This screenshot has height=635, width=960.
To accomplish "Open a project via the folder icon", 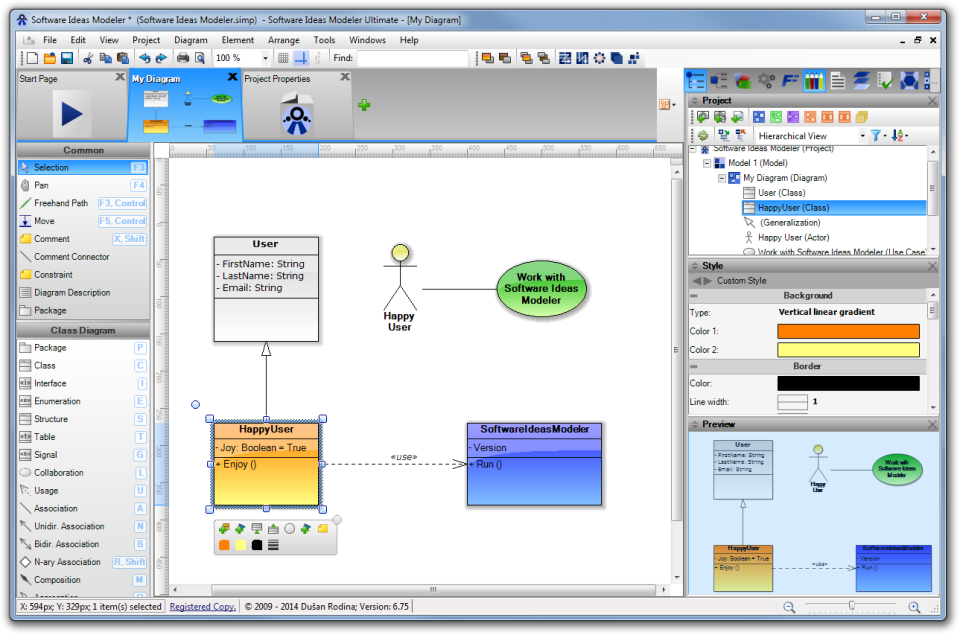I will pos(50,58).
